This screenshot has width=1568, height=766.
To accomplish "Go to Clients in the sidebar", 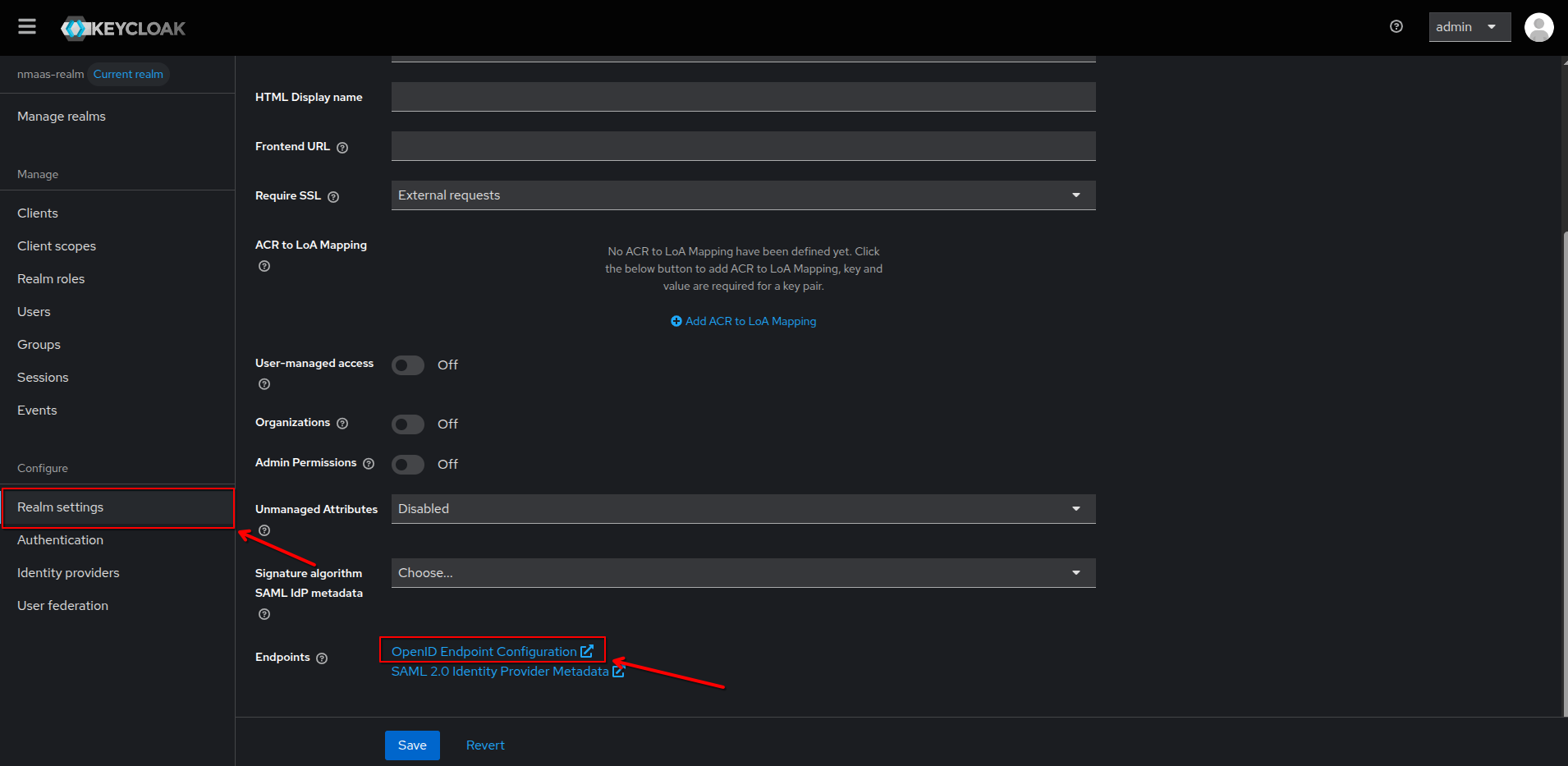I will click(x=38, y=213).
